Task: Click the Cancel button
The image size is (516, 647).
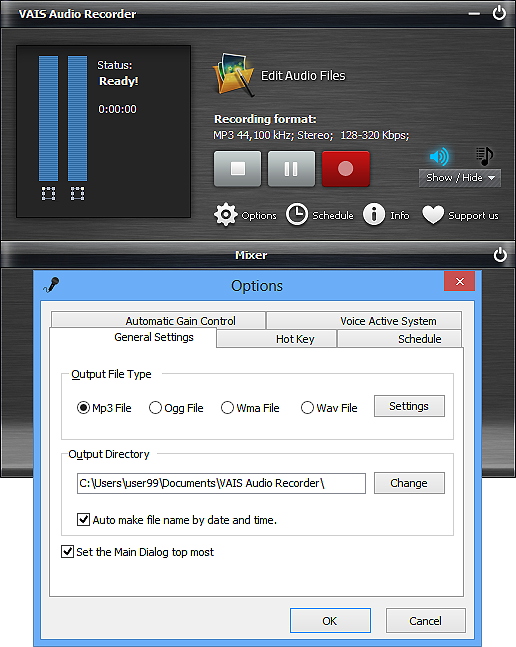Action: [426, 621]
